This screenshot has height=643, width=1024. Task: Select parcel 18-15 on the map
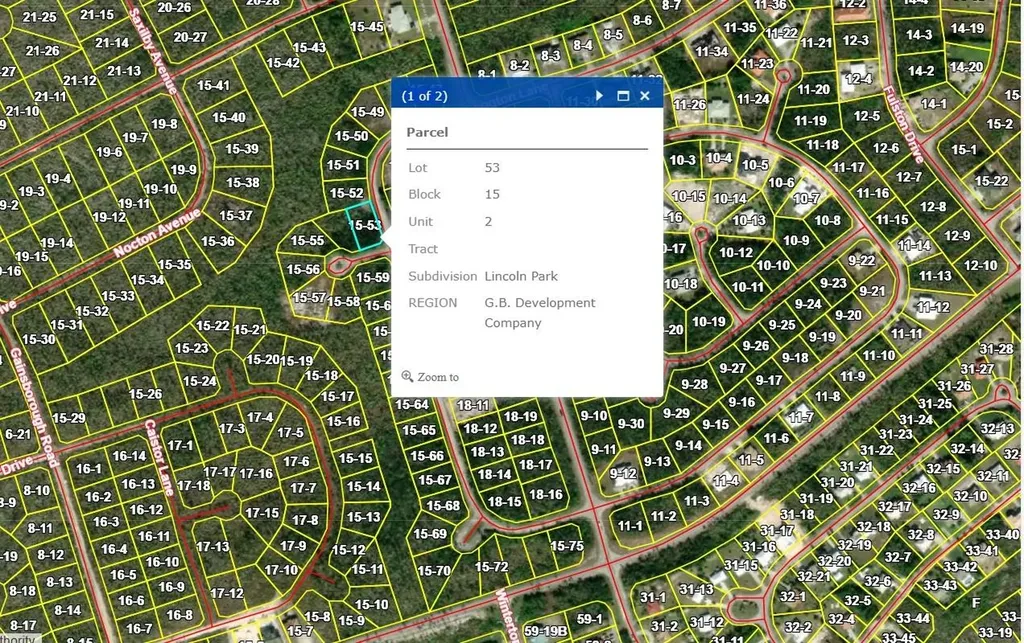click(504, 501)
